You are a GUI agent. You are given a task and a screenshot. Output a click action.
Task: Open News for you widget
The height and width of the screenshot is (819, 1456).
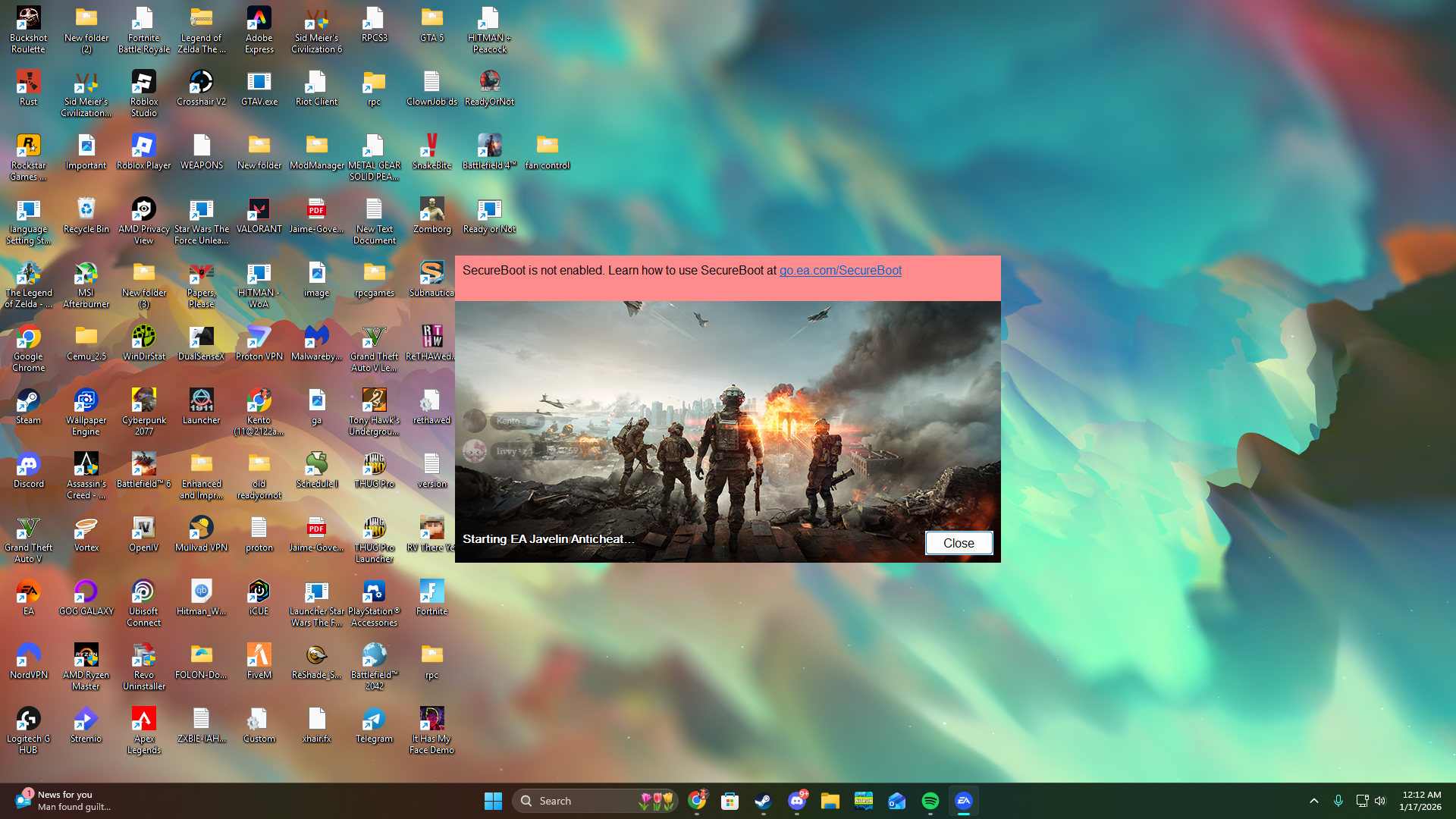(x=64, y=801)
